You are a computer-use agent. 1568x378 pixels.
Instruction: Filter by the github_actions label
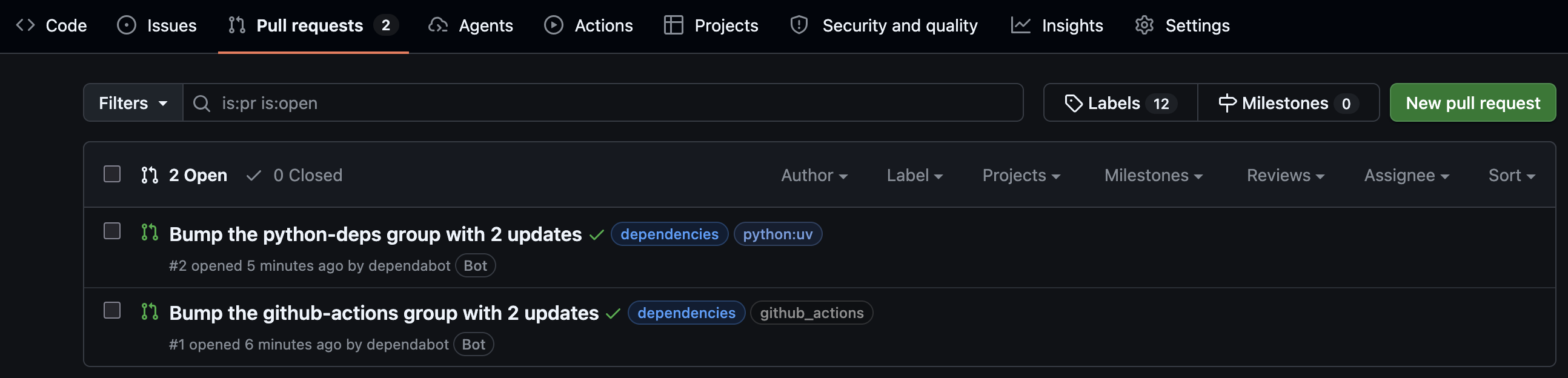pyautogui.click(x=812, y=313)
